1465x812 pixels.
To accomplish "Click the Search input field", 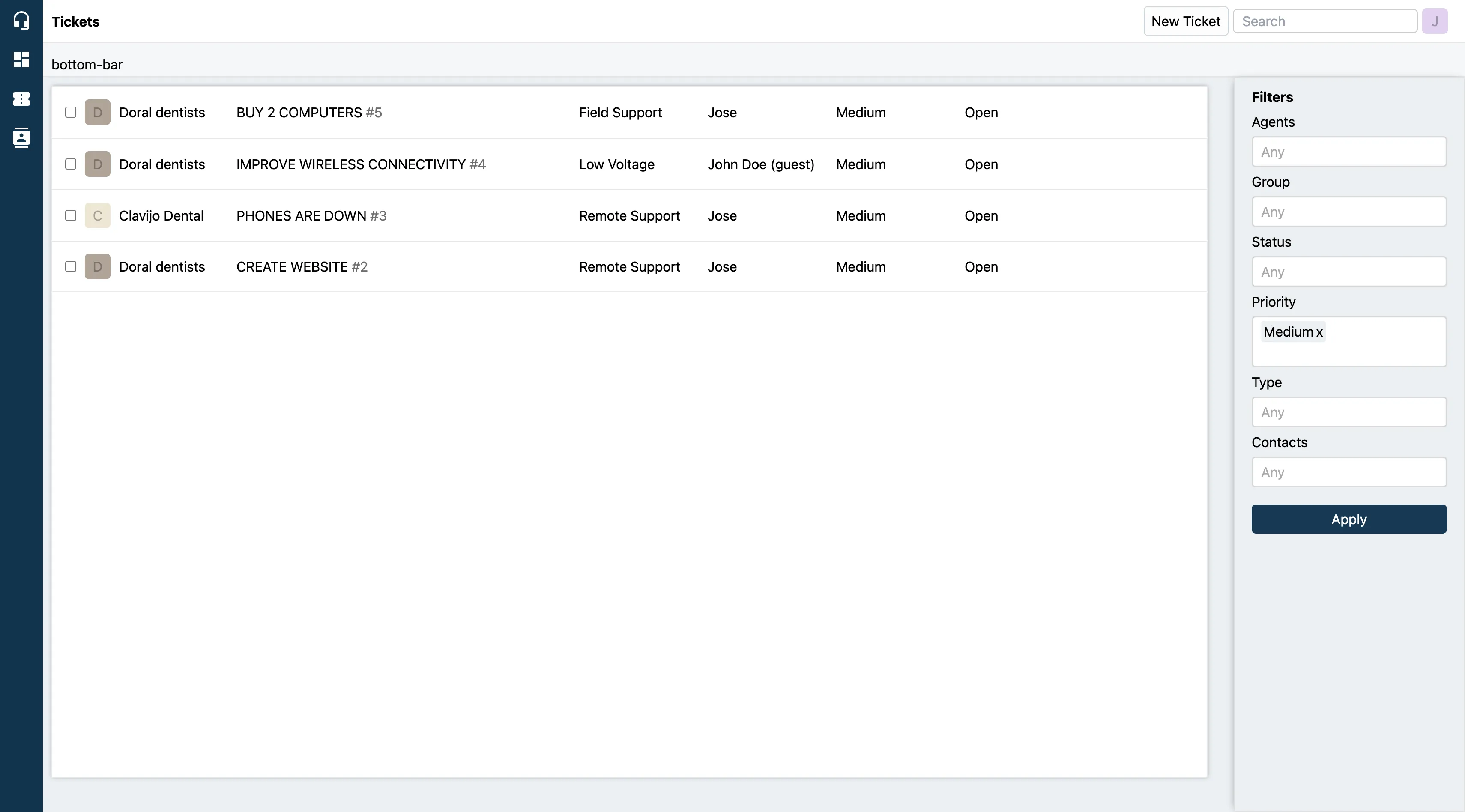I will click(1324, 20).
